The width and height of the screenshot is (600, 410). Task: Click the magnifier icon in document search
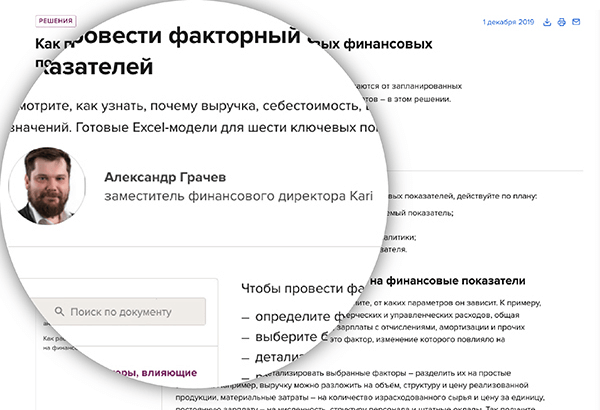tap(60, 311)
